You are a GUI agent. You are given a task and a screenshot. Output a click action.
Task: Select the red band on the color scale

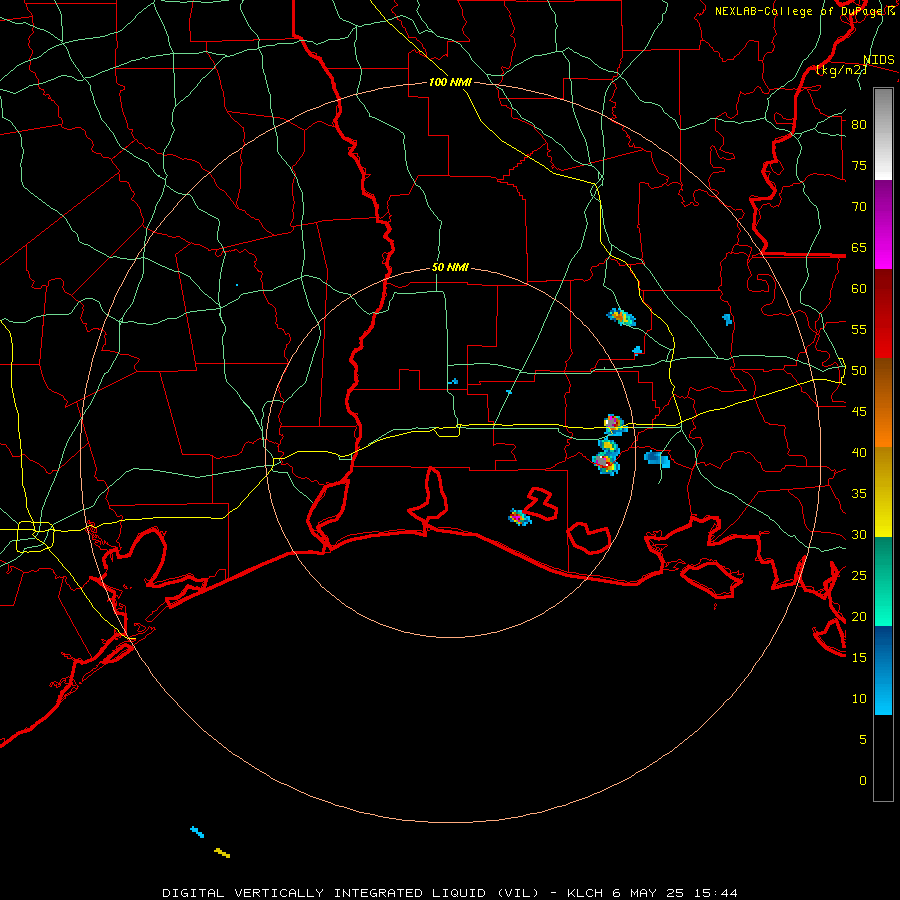883,313
